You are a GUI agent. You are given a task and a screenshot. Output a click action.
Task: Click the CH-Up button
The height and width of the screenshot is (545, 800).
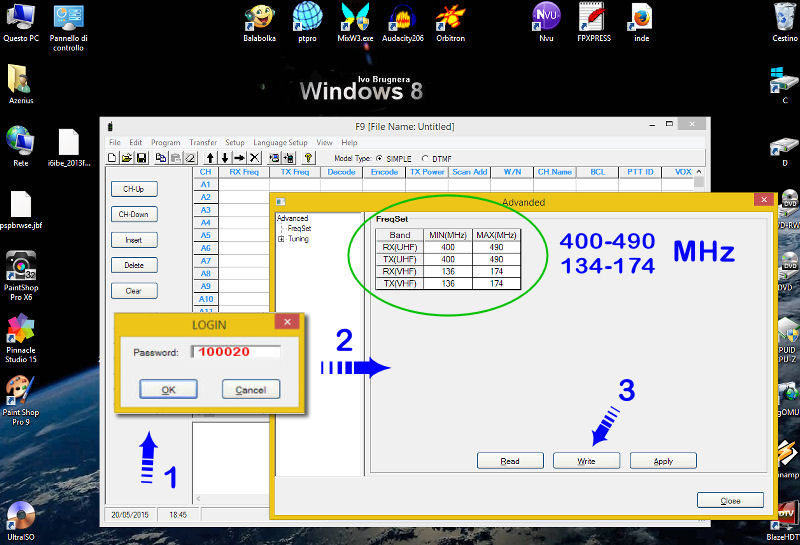point(134,189)
